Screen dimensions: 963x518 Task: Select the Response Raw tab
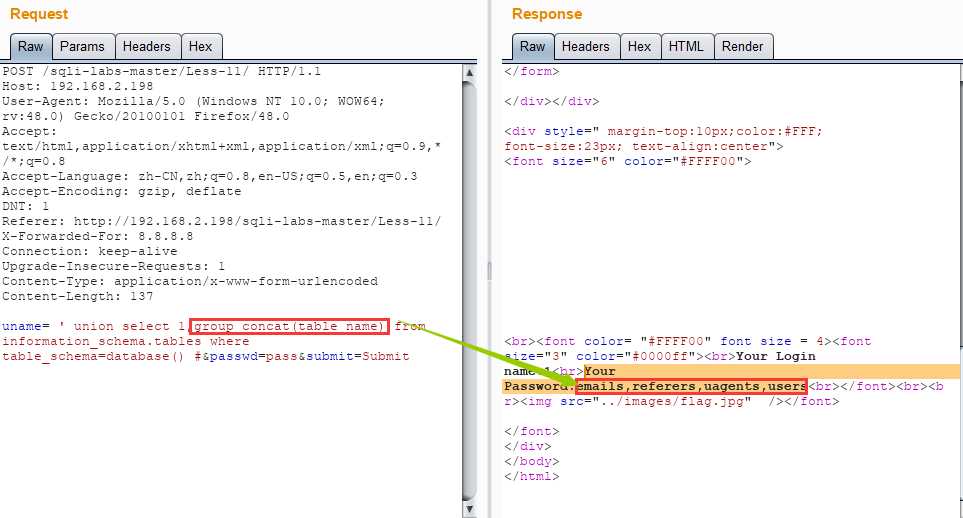(x=532, y=47)
